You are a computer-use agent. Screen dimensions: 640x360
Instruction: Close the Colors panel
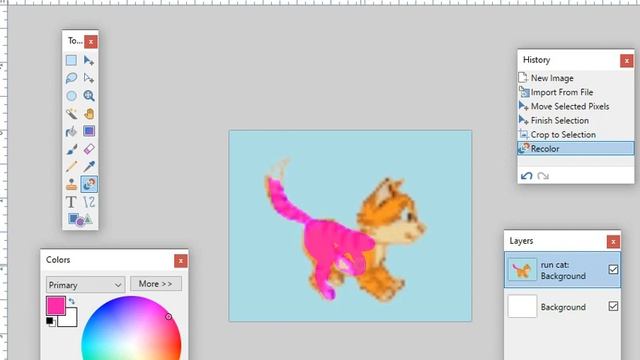pyautogui.click(x=180, y=261)
